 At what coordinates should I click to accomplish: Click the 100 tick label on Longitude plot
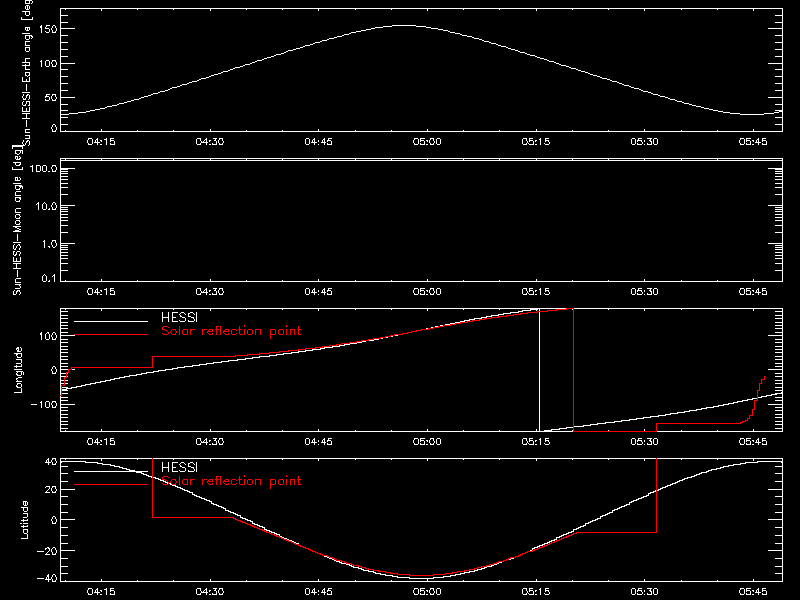coord(48,336)
